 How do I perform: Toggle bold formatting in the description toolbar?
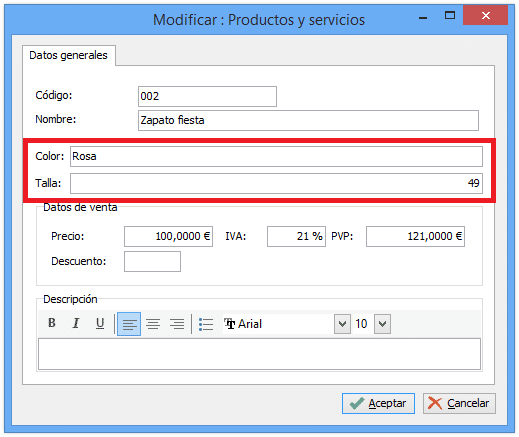(x=52, y=323)
